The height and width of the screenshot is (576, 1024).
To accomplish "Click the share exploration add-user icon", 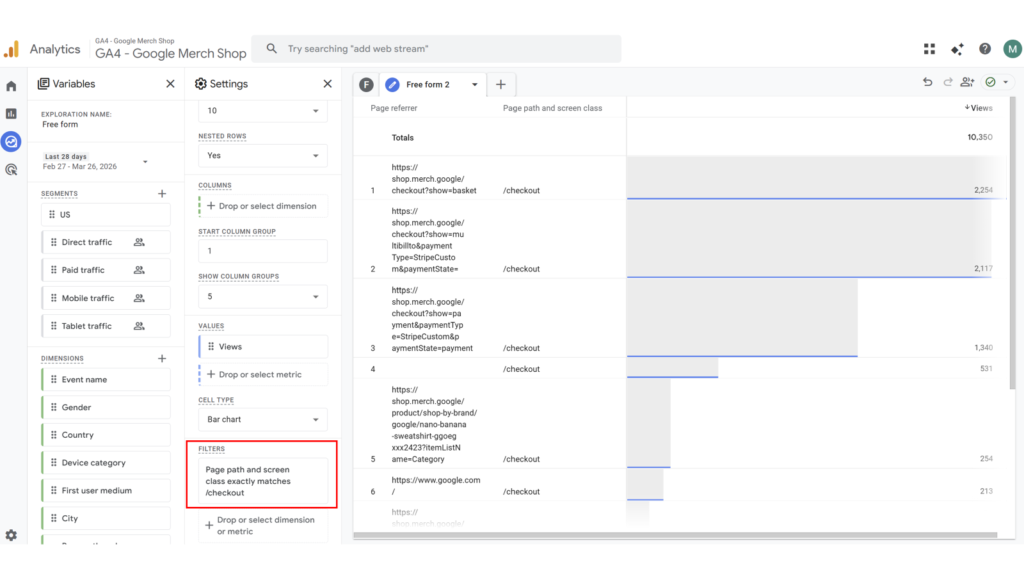I will (967, 83).
